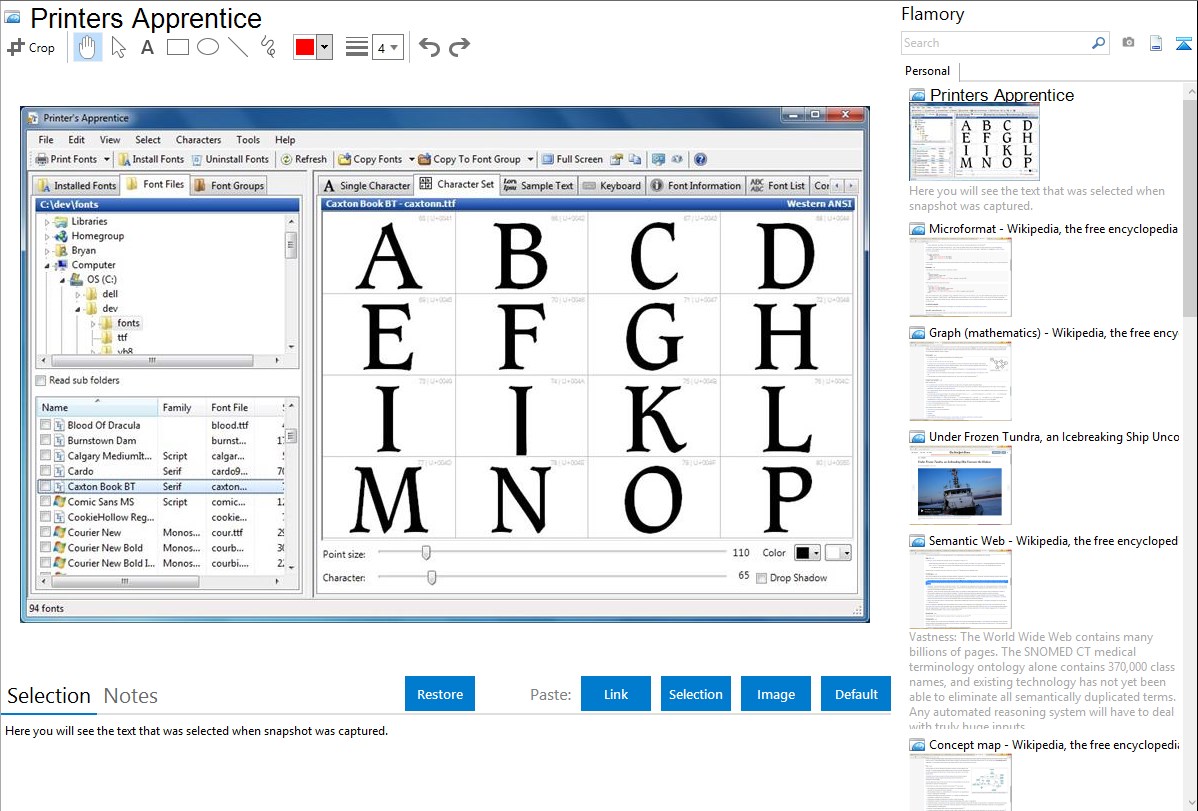Switch to the Installed Fonts tab
Image resolution: width=1198 pixels, height=811 pixels.
pyautogui.click(x=76, y=185)
